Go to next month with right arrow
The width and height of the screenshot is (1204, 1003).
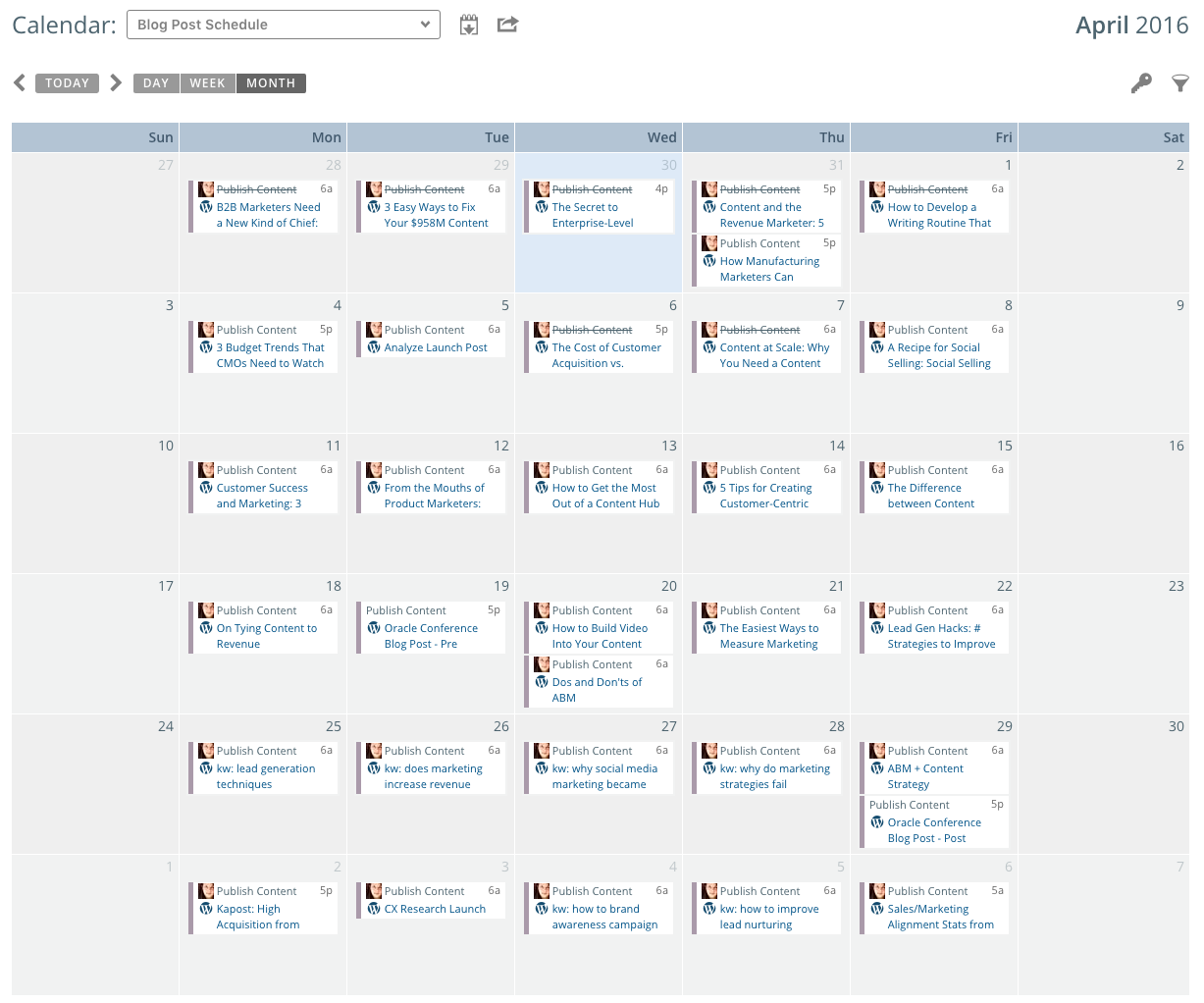[x=116, y=82]
